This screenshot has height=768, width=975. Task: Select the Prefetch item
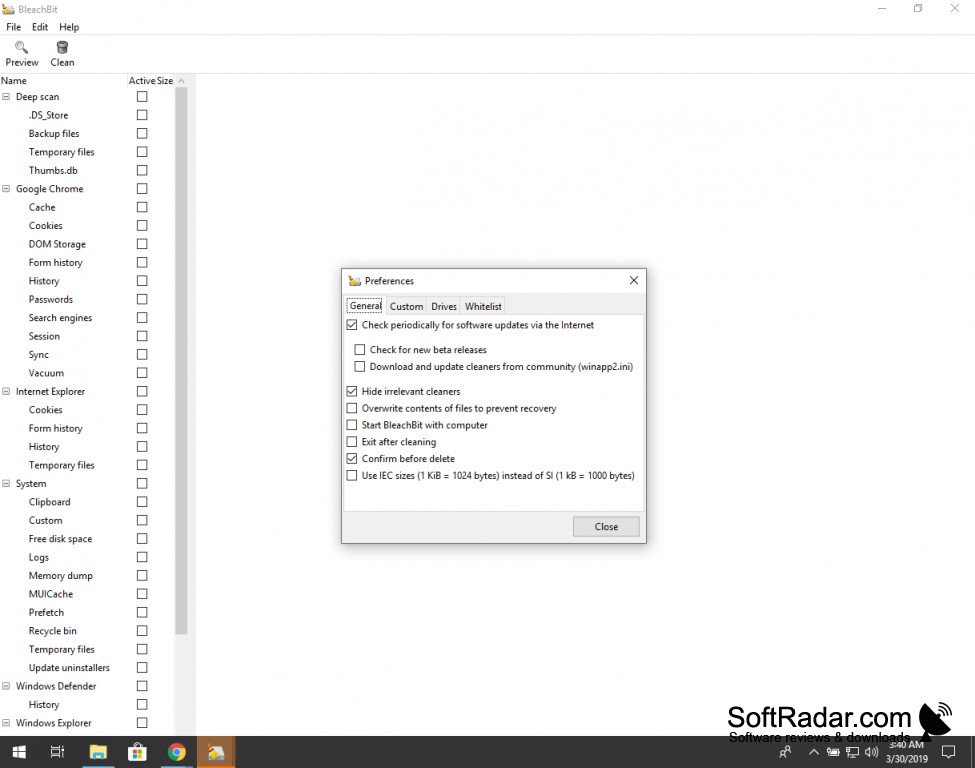coord(46,613)
